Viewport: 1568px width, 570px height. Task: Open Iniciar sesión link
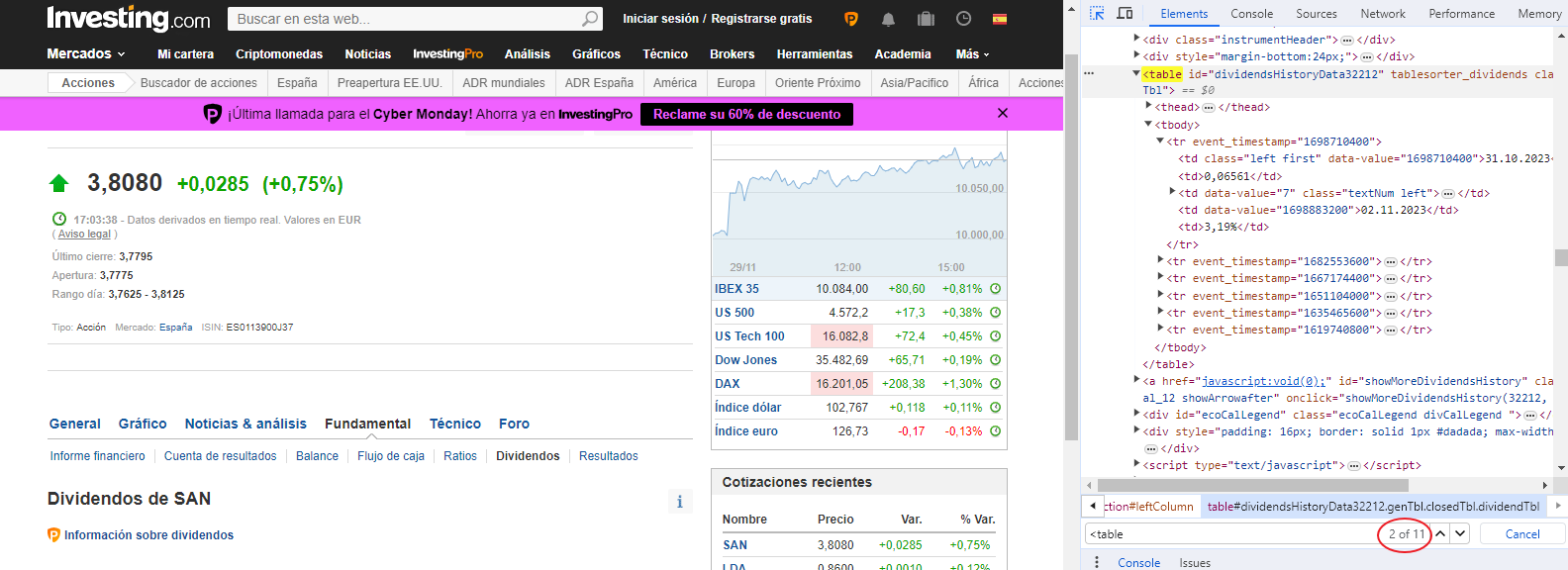[x=660, y=19]
